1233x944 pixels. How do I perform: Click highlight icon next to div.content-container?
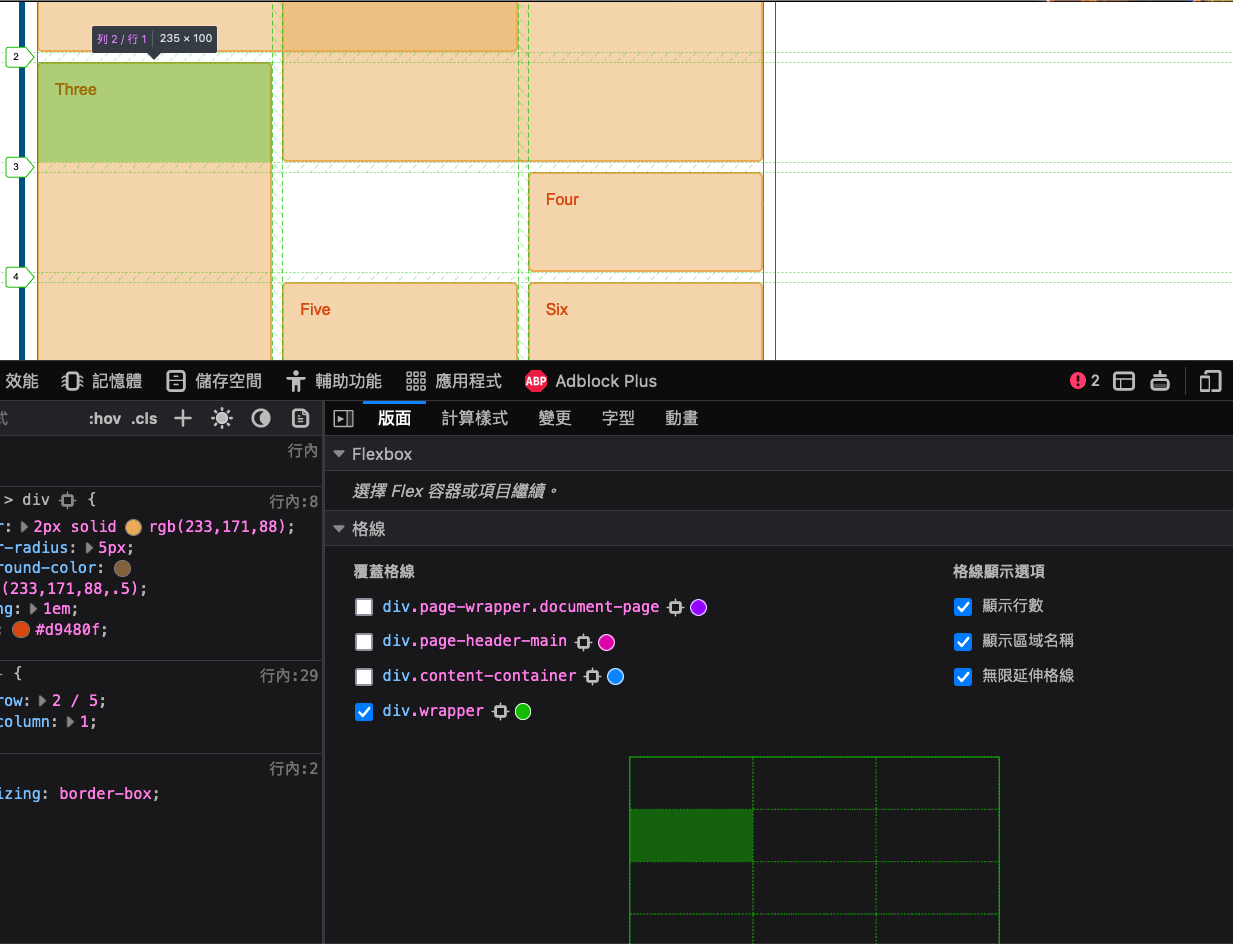click(593, 677)
